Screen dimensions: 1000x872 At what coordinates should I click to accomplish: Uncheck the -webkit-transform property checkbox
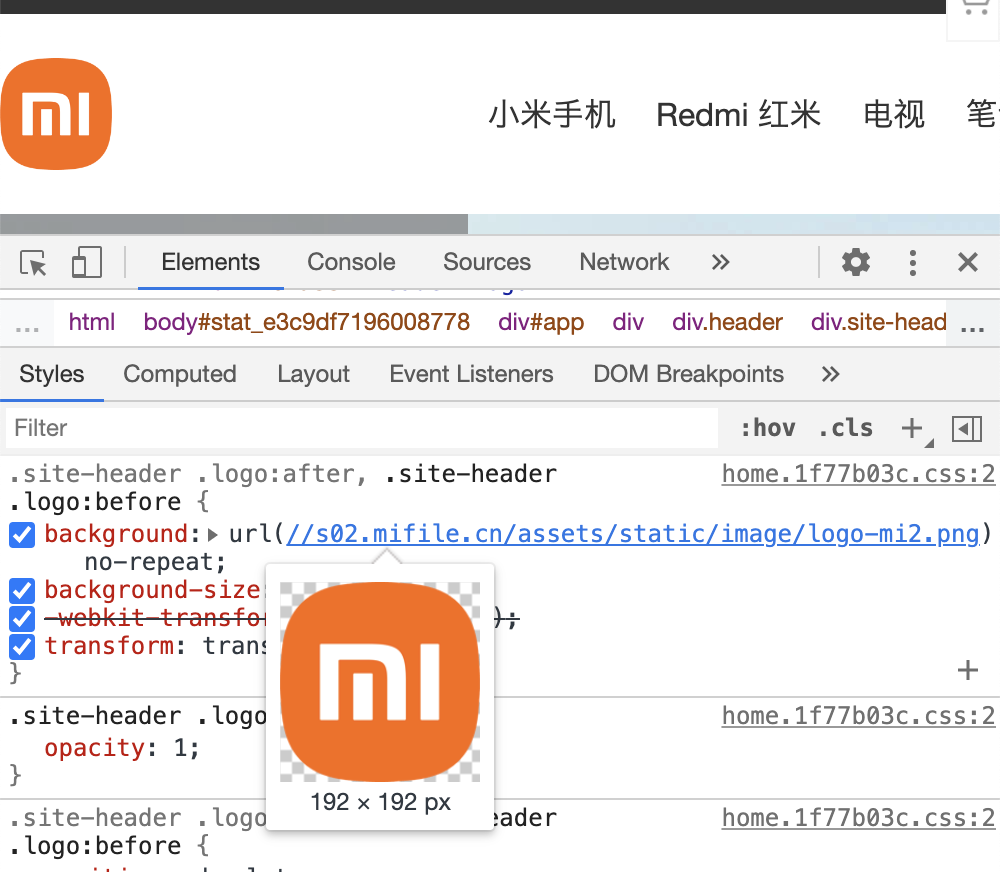(22, 619)
